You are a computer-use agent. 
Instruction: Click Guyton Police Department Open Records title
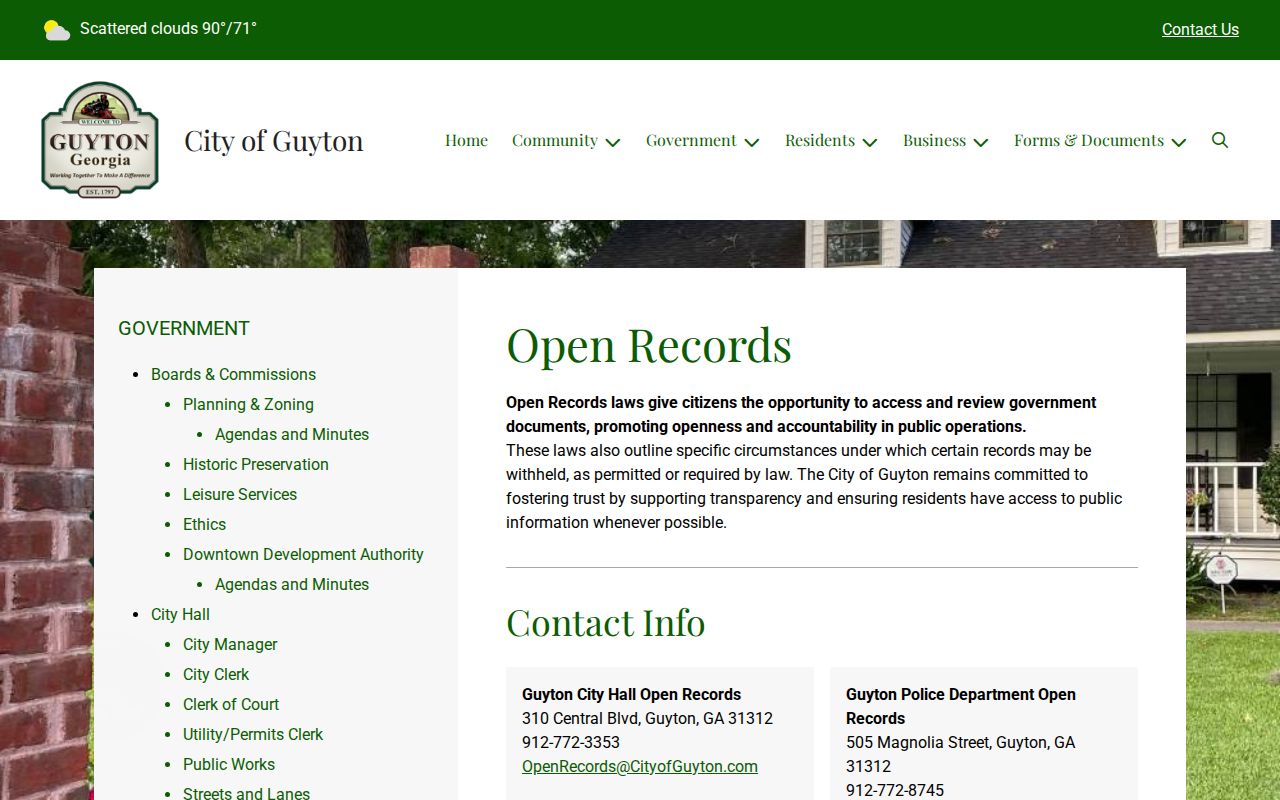[961, 706]
